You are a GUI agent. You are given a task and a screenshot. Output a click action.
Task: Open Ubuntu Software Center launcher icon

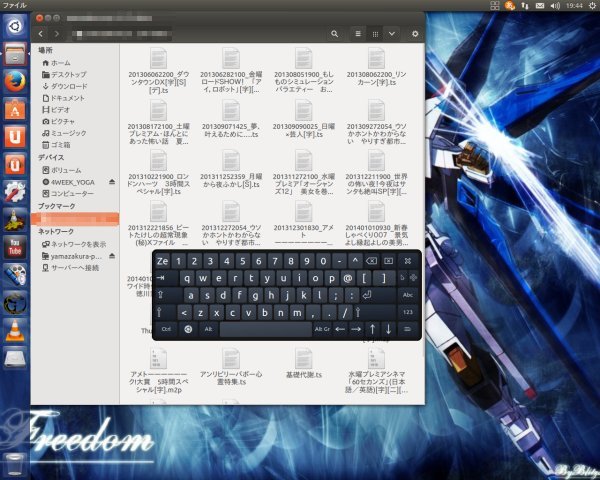(x=15, y=109)
